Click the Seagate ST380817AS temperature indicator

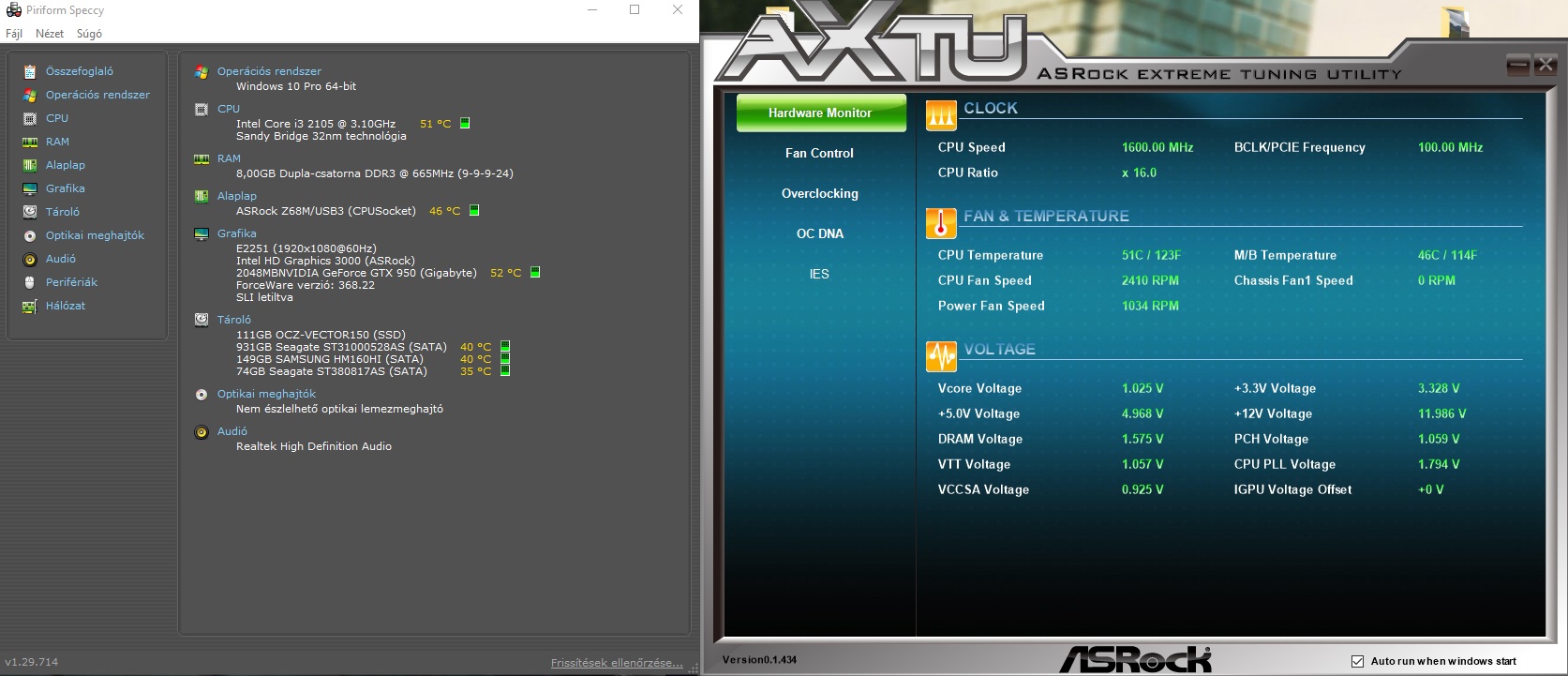click(505, 370)
